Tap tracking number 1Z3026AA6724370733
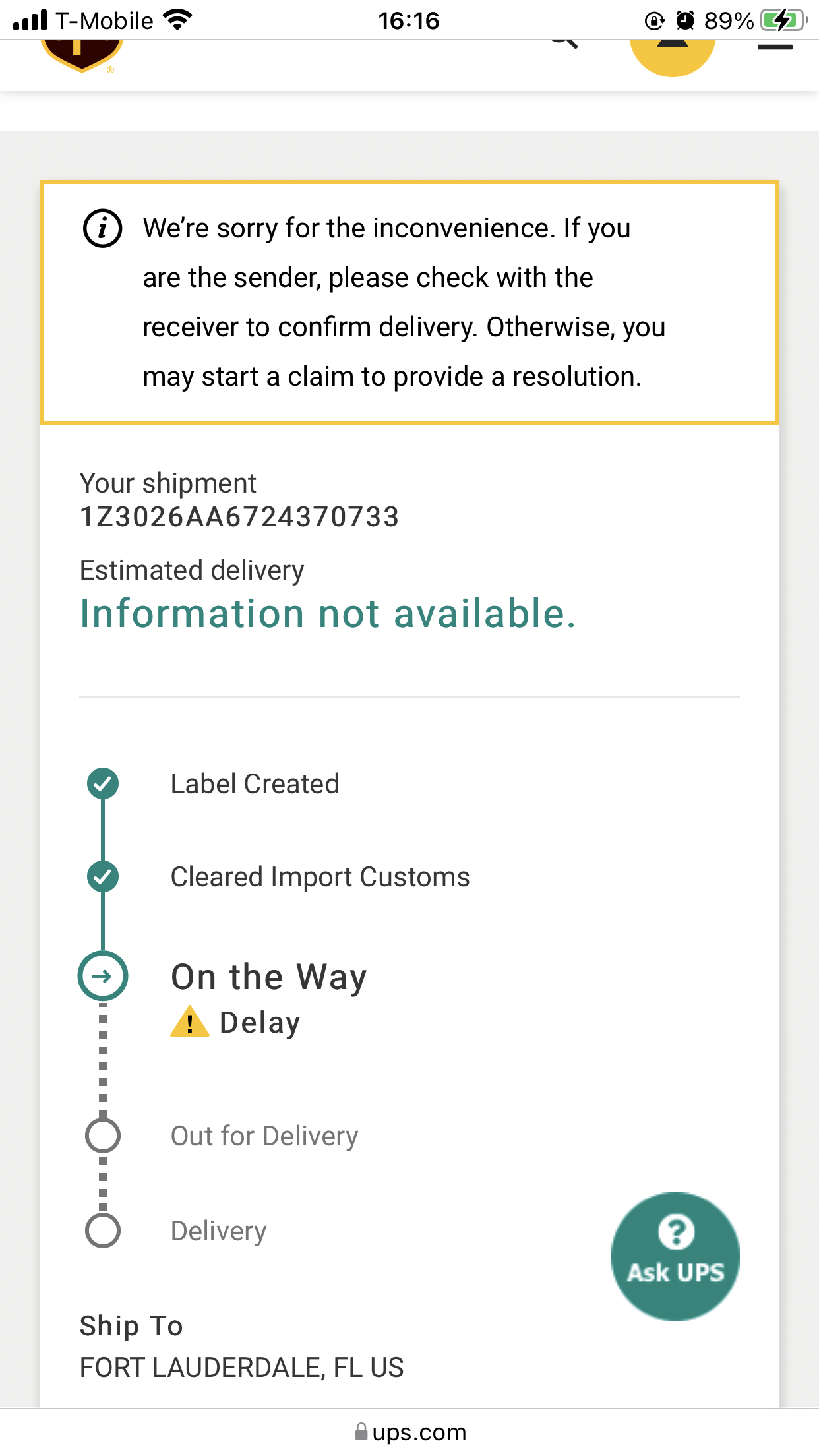Viewport: 819px width, 1456px height. click(x=239, y=517)
